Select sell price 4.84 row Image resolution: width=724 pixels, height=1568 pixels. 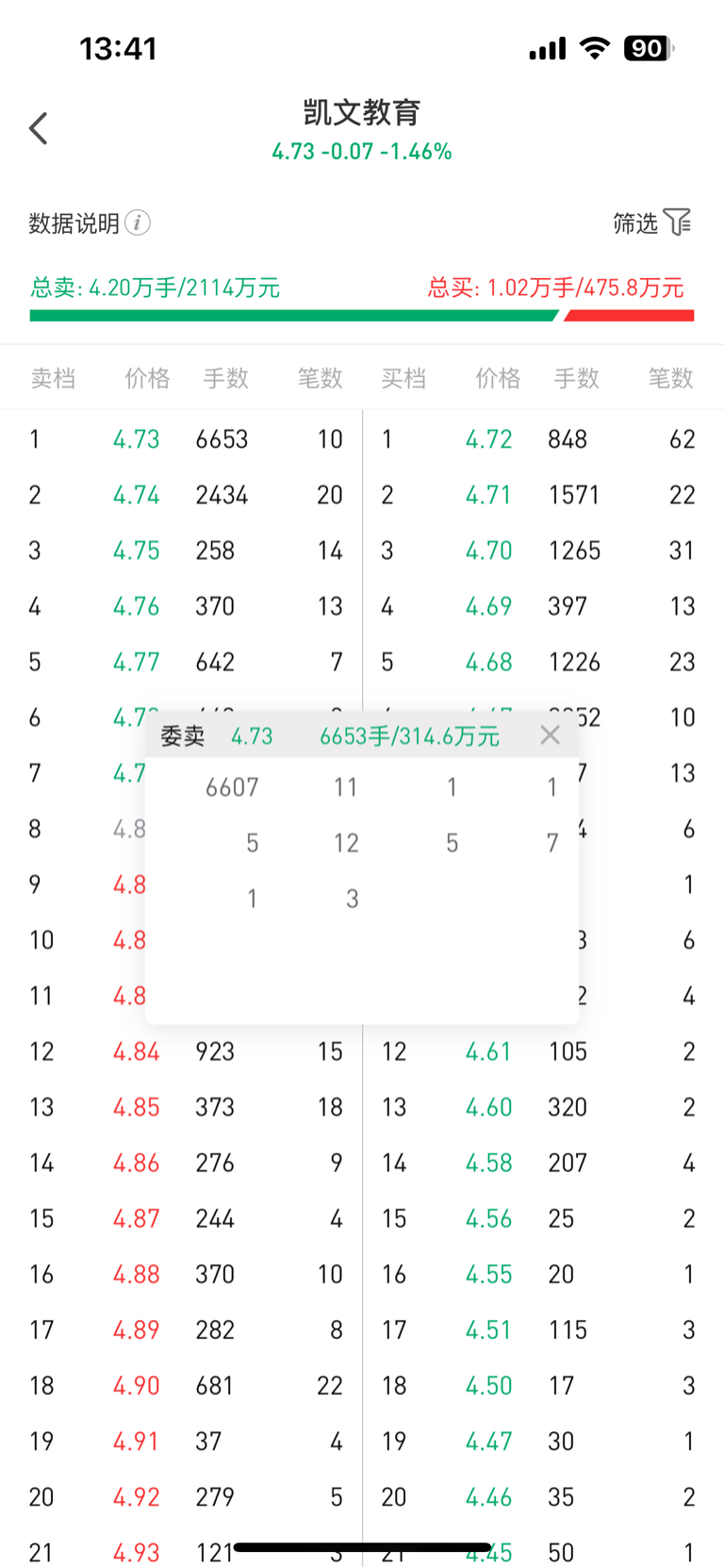(x=181, y=1052)
